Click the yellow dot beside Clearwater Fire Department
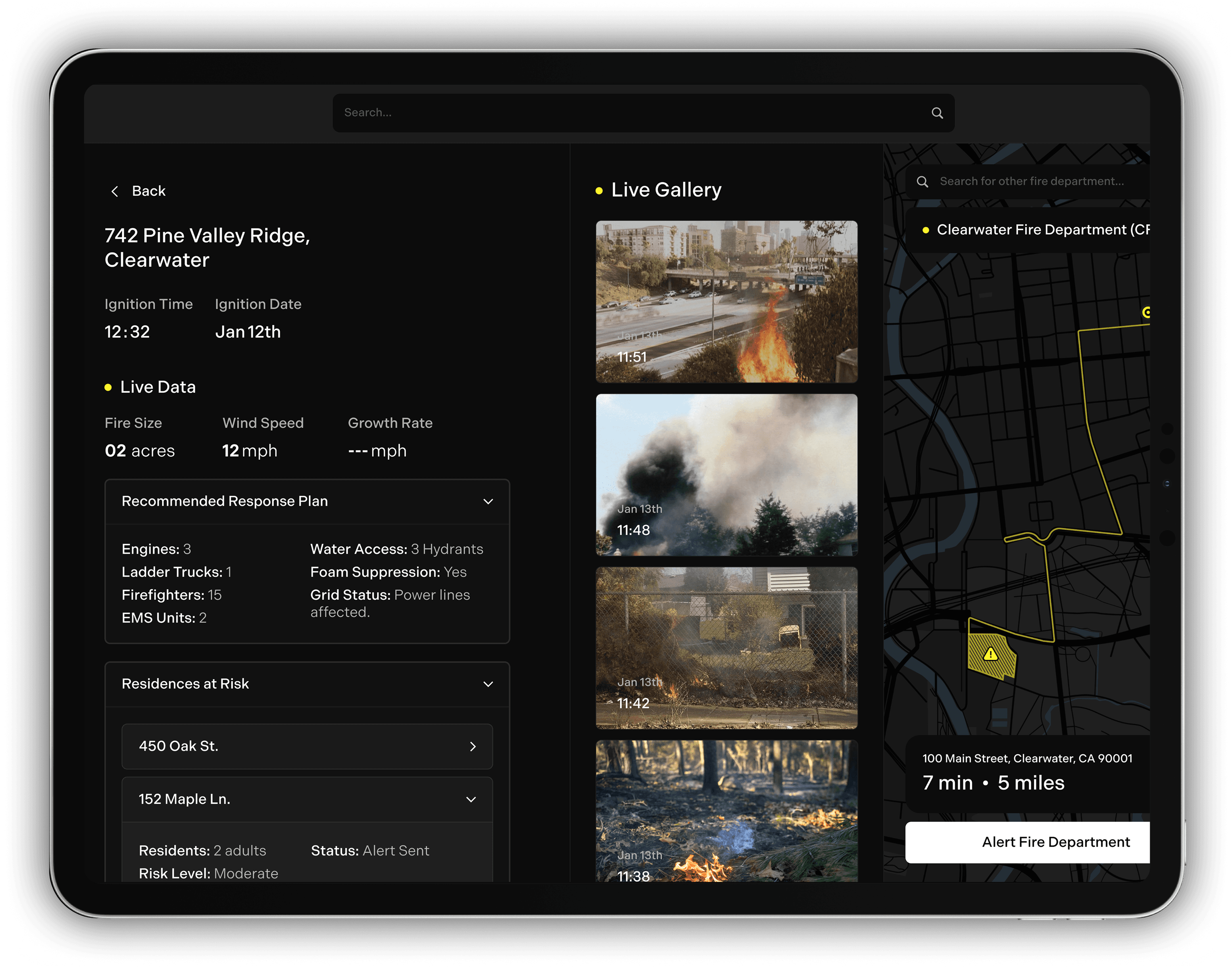Image resolution: width=1232 pixels, height=967 pixels. [x=926, y=230]
